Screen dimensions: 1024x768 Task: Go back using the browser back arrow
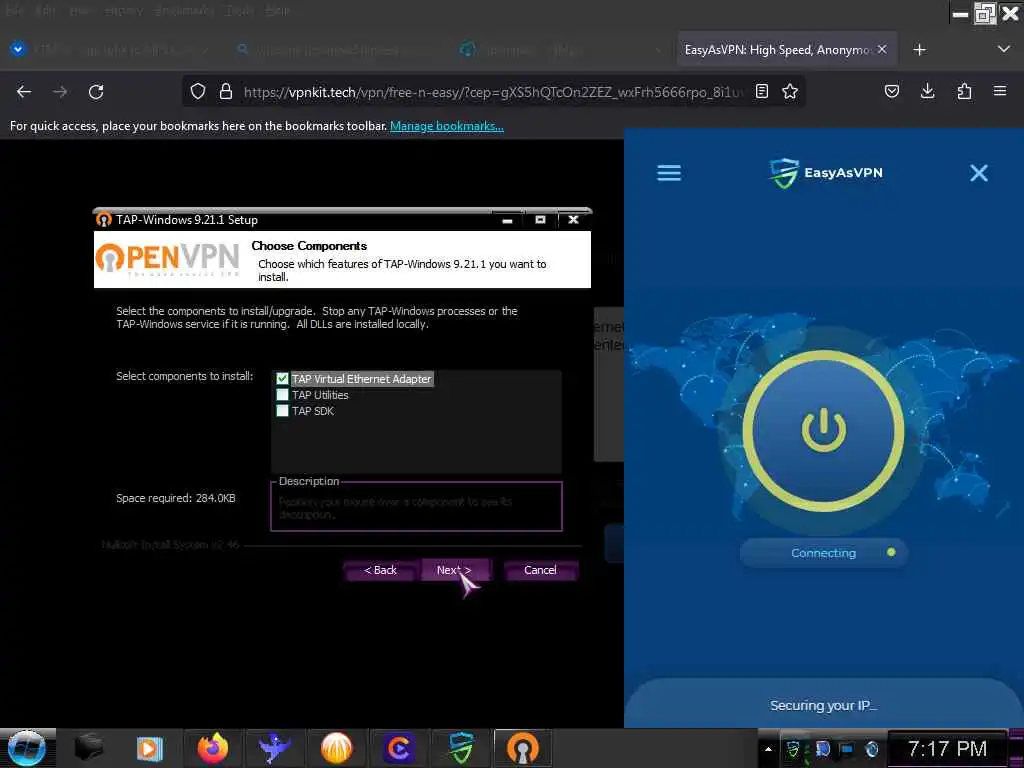click(x=24, y=92)
